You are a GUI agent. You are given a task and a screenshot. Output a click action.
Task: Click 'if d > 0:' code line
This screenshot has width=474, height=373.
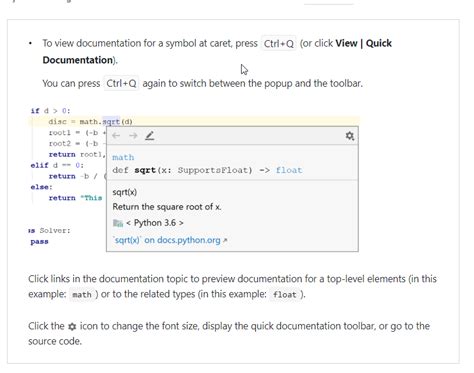tap(50, 111)
